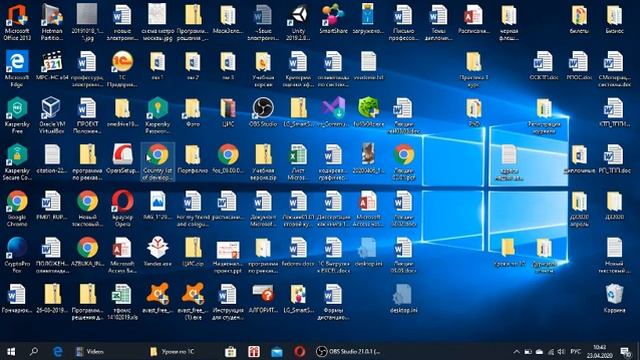The image size is (640, 360).
Task: Open the Action Center notifications icon
Action: [x=625, y=351]
